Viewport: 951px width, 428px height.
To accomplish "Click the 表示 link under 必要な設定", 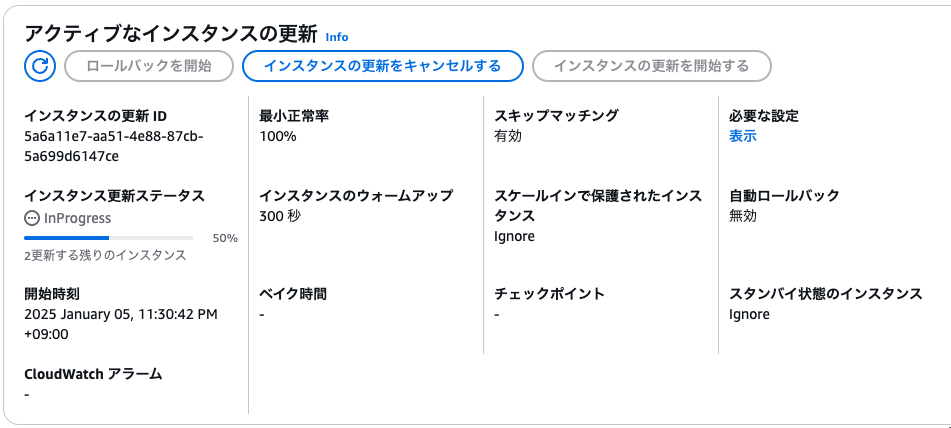I will pyautogui.click(x=742, y=136).
